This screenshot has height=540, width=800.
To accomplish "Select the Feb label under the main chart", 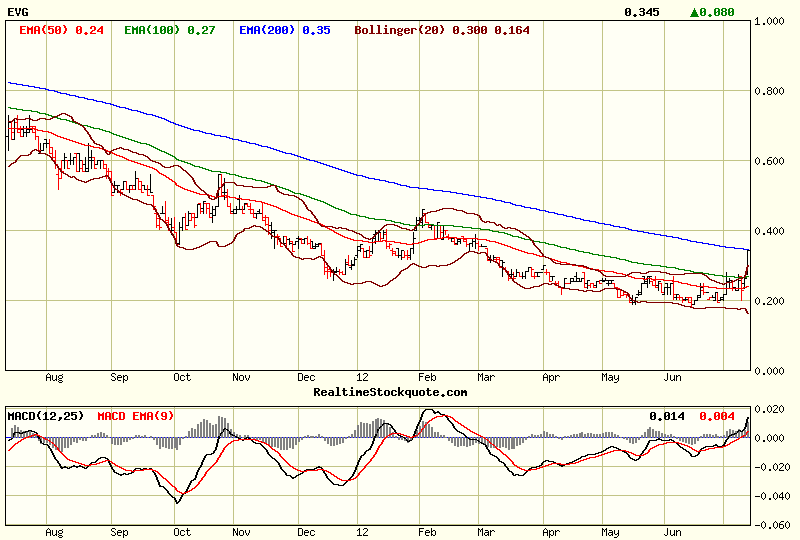I will [x=428, y=378].
